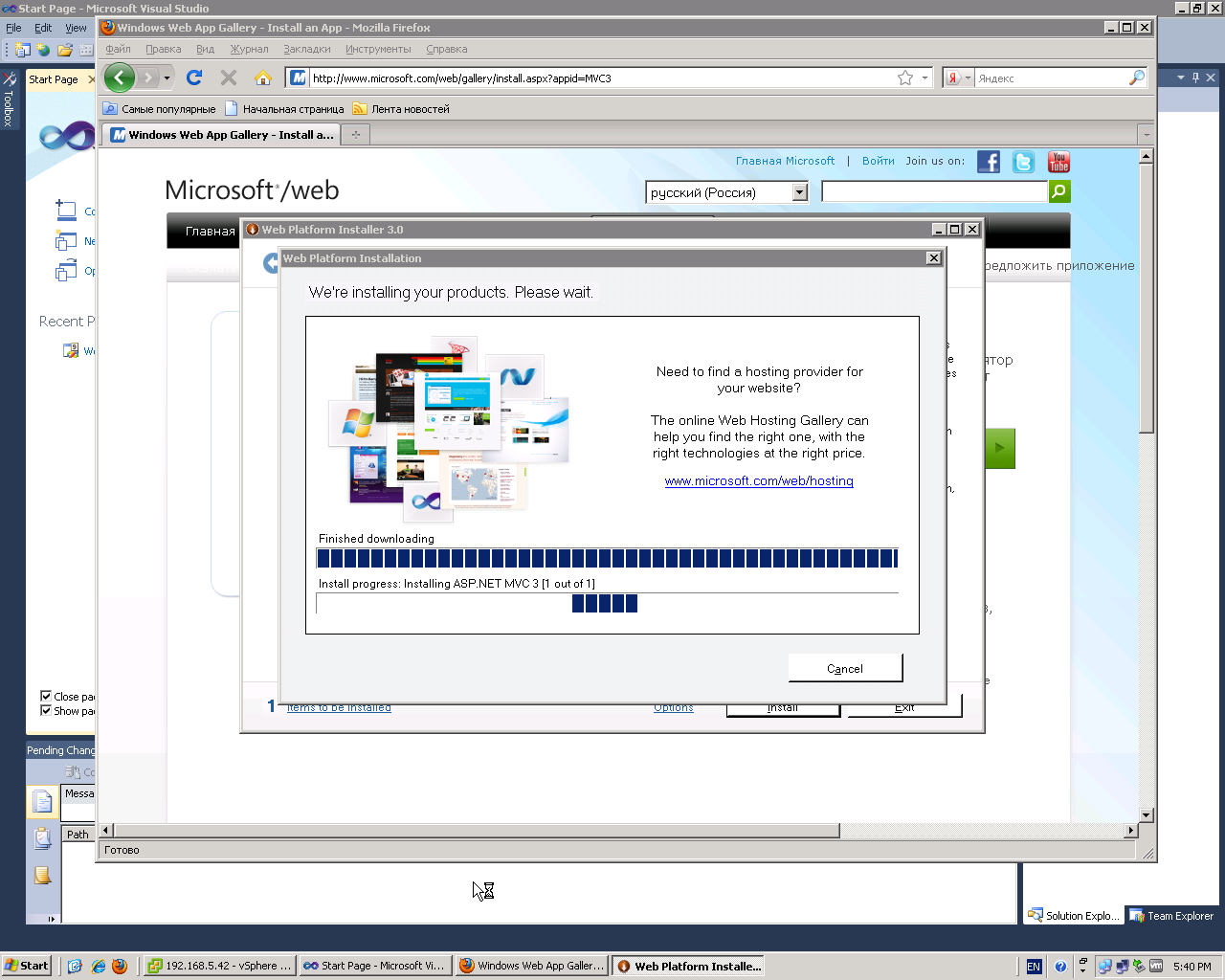
Task: Switch to the vSphere taskbar window
Action: 218,966
